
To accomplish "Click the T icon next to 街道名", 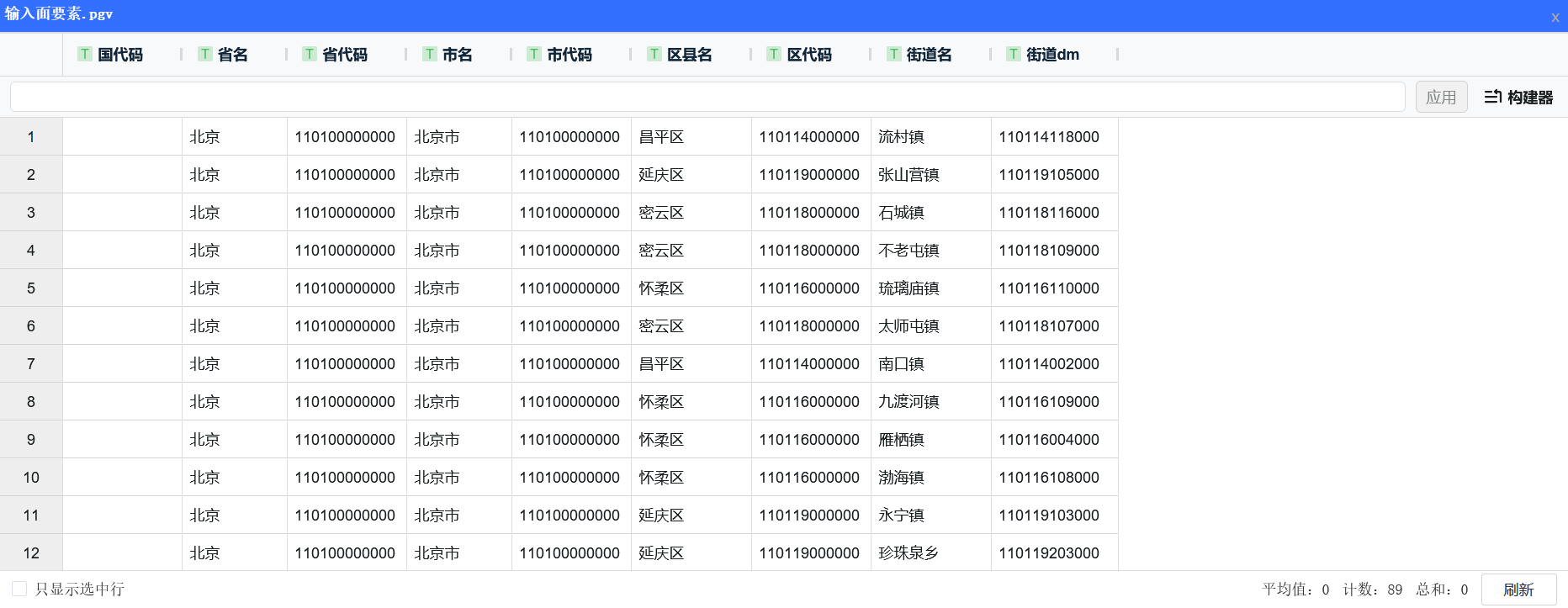I will (x=894, y=55).
